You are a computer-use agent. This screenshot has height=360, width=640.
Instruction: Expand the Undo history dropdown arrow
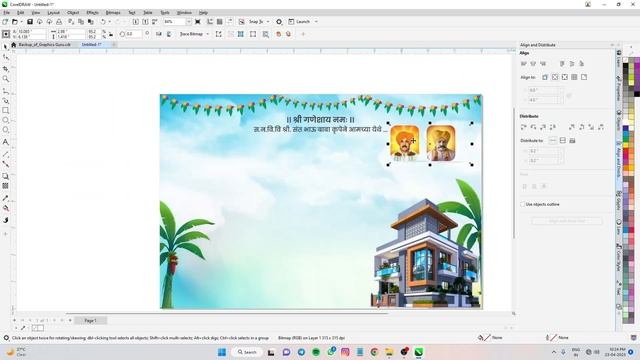coord(109,22)
